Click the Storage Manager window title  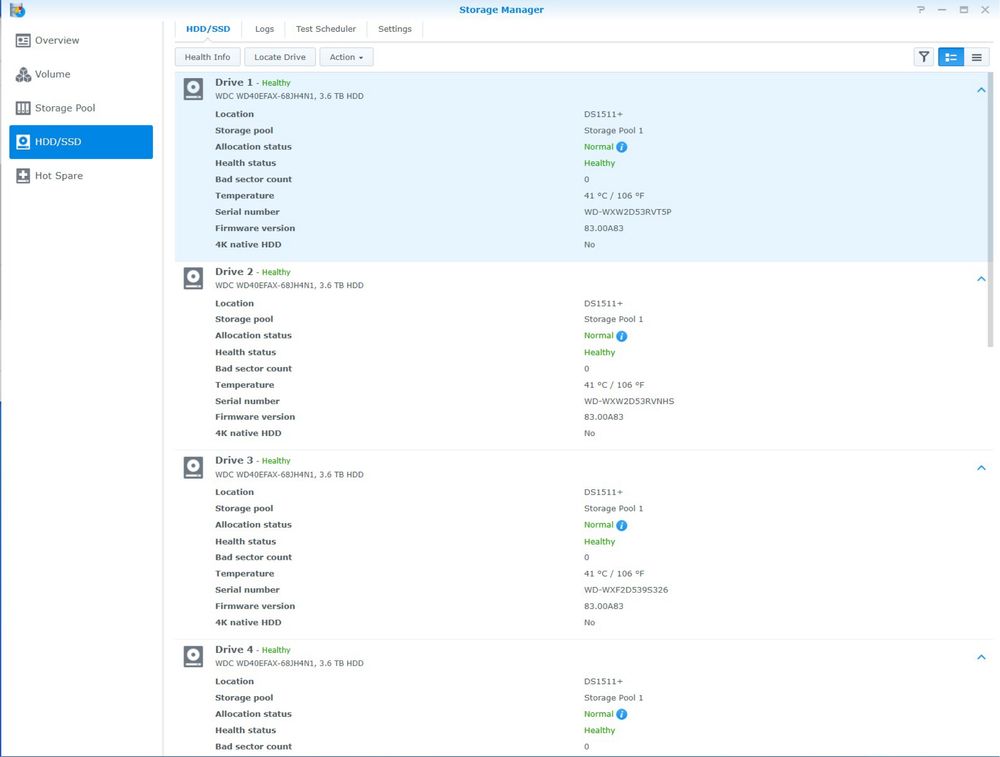501,10
